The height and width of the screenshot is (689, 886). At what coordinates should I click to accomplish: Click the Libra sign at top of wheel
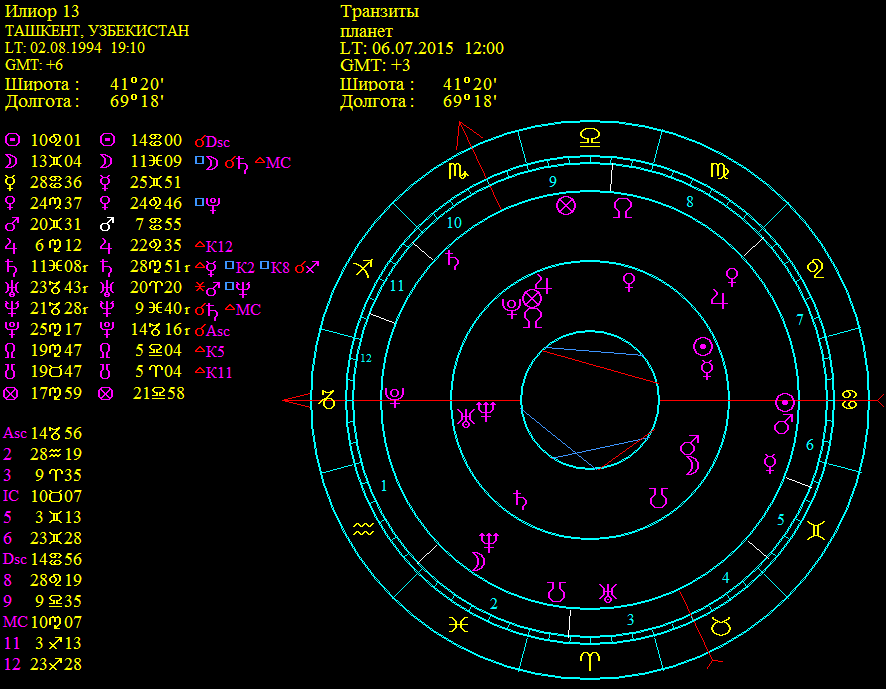[x=590, y=138]
